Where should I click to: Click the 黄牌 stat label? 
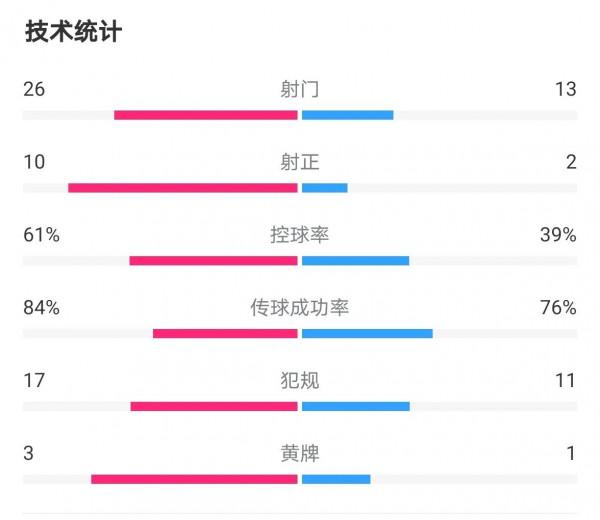point(300,454)
